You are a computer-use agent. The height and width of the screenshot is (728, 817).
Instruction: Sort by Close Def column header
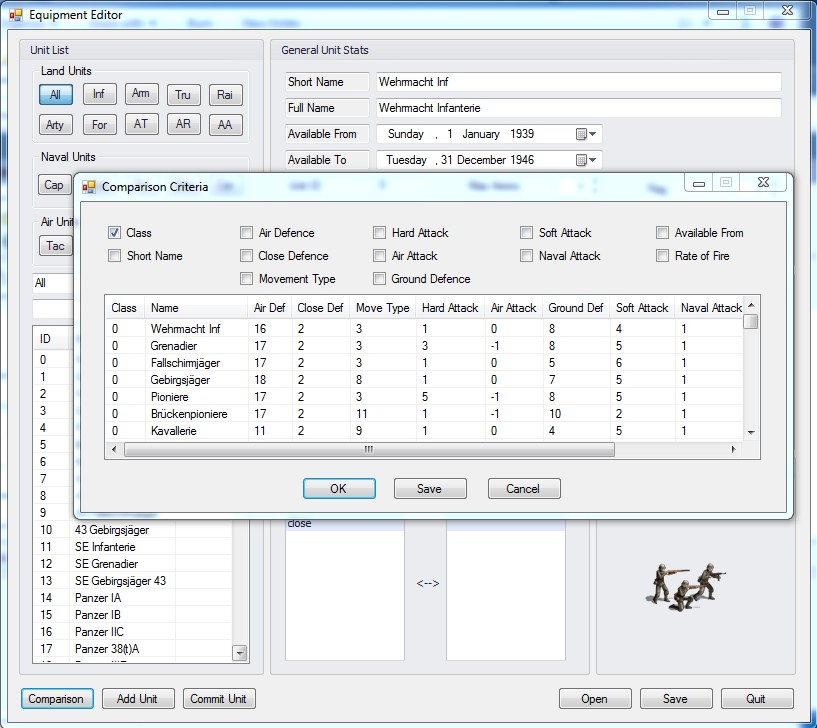coord(320,308)
